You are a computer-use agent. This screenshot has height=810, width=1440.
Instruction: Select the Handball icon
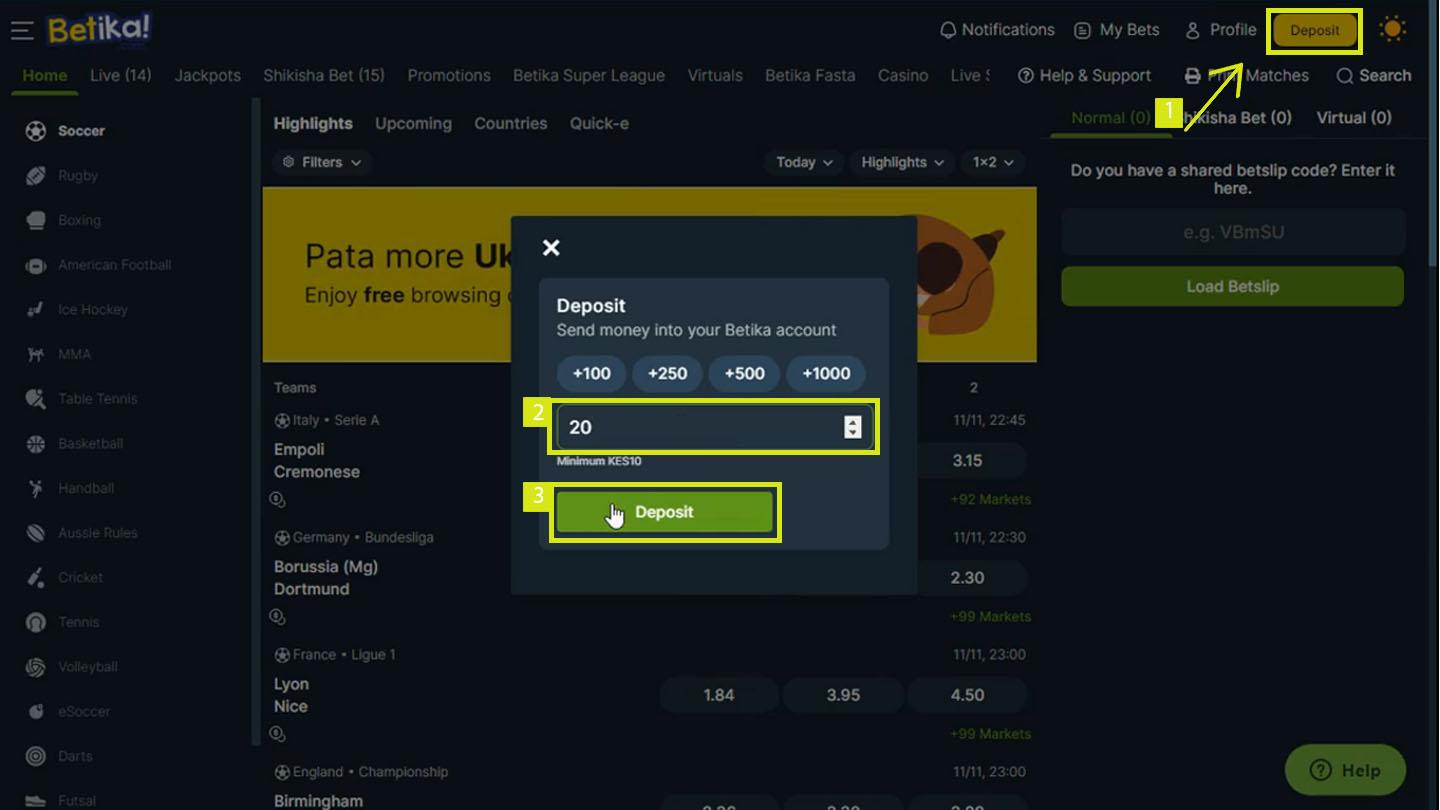[36, 488]
